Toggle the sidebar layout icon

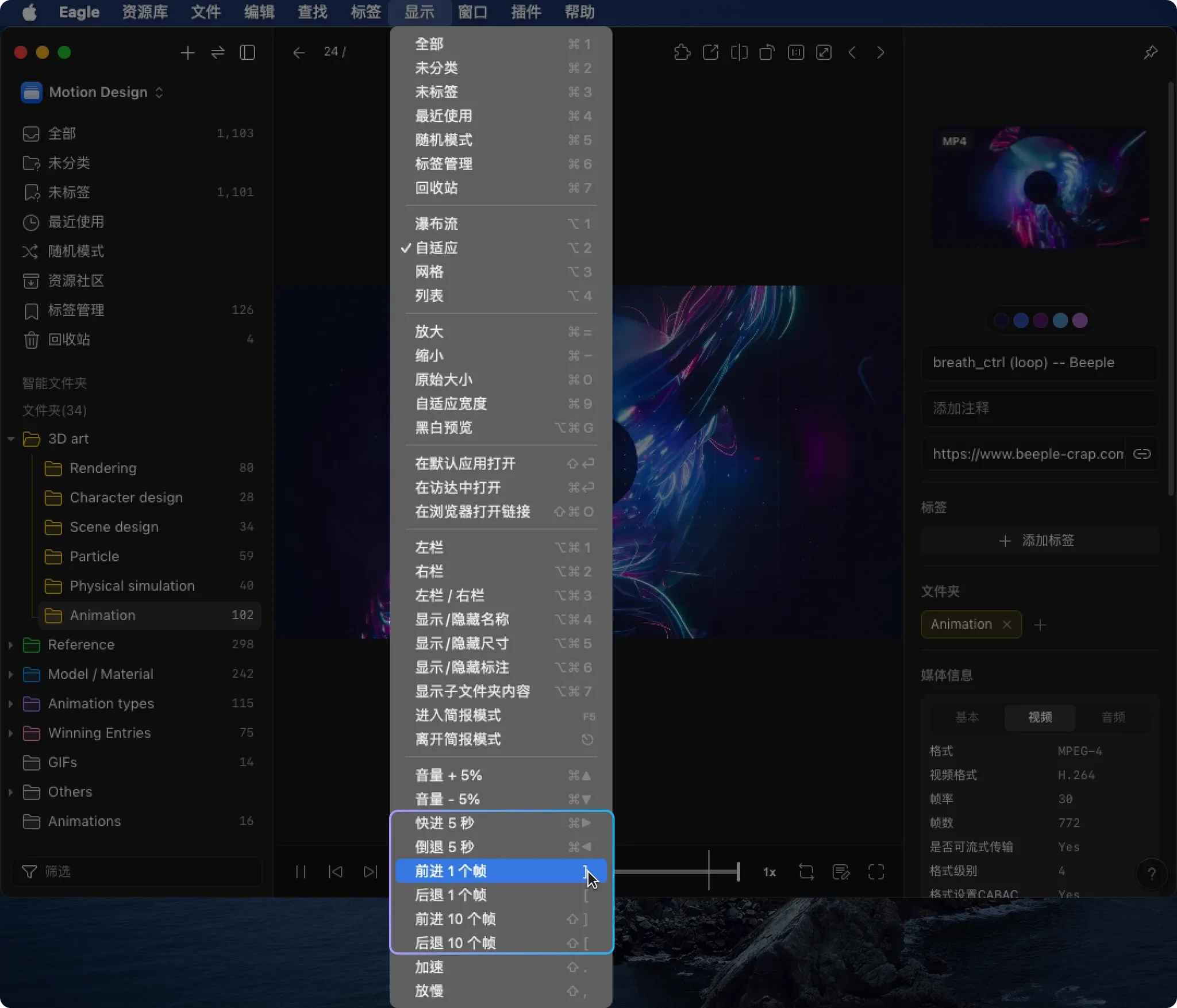pyautogui.click(x=247, y=53)
